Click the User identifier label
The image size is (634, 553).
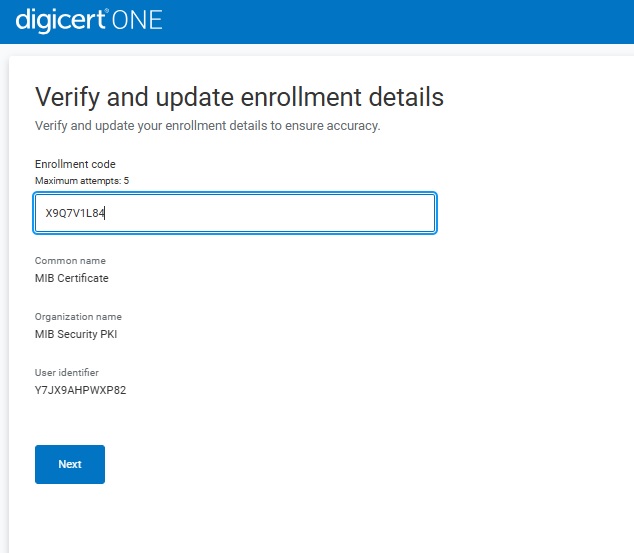point(67,373)
